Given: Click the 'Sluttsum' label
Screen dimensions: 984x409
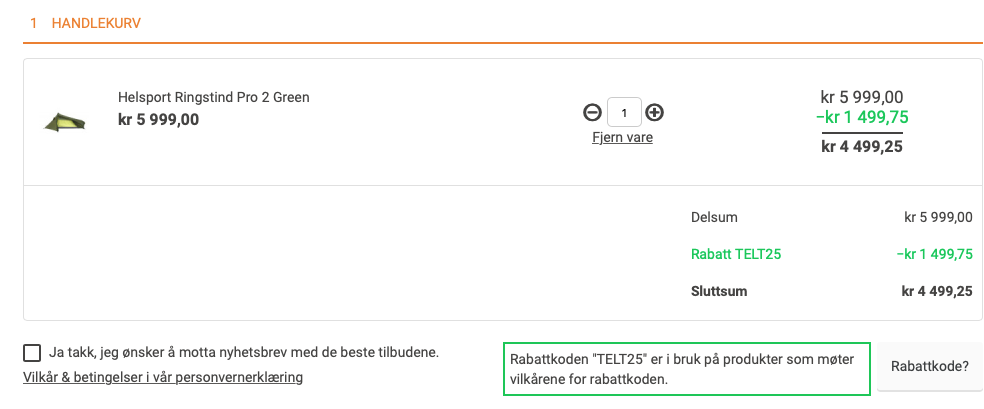Looking at the screenshot, I should (x=719, y=291).
